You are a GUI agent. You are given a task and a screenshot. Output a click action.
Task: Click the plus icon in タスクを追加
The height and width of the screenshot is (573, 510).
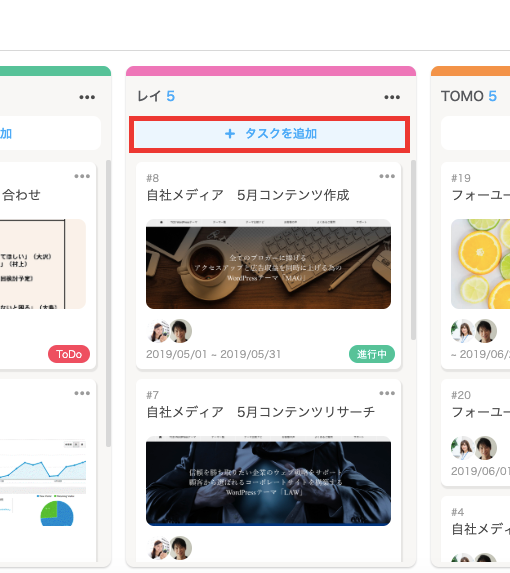coord(230,134)
